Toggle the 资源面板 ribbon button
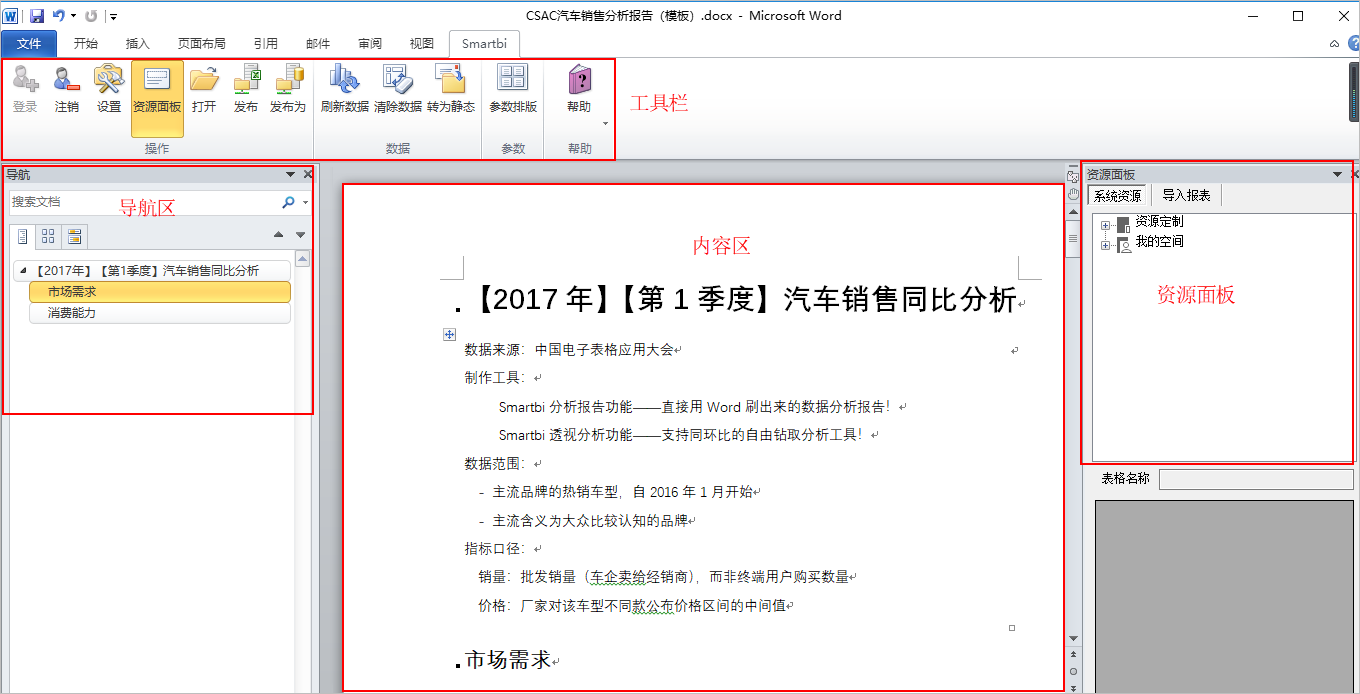Viewport: 1360px width, 694px height. 157,98
